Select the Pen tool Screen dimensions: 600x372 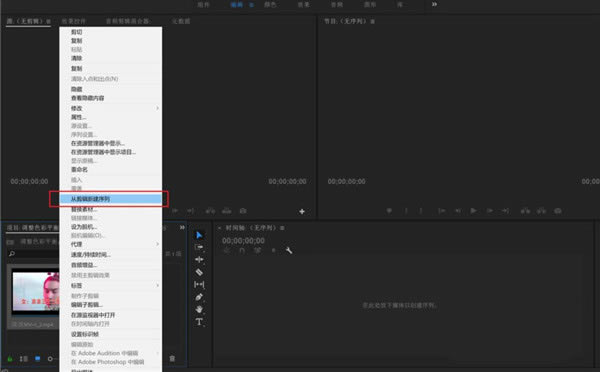[199, 297]
